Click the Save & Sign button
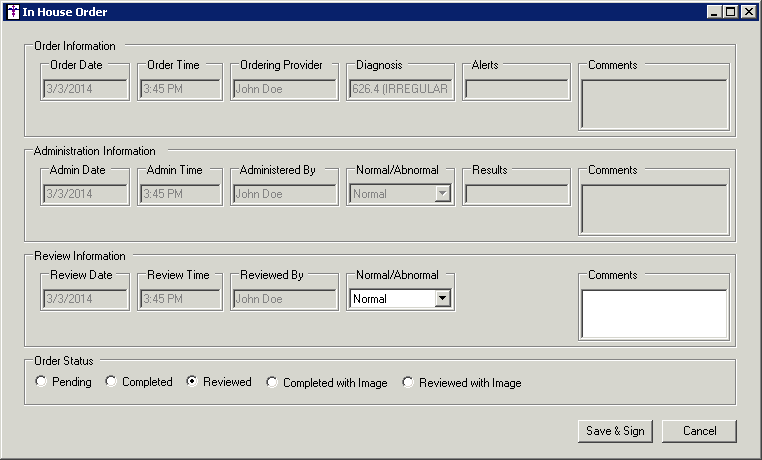The width and height of the screenshot is (762, 460). pos(615,431)
